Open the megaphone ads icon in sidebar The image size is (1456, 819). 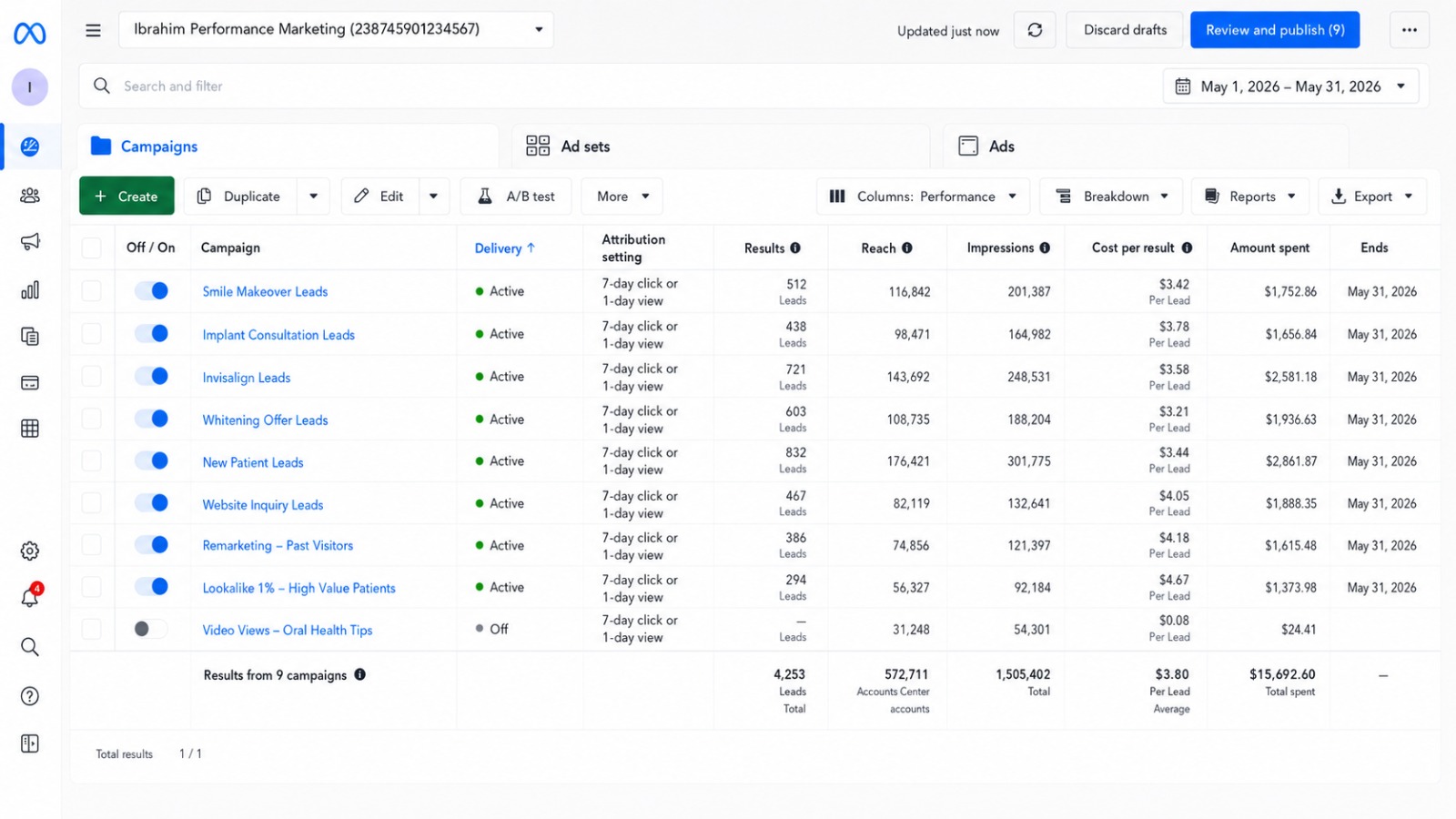(30, 241)
